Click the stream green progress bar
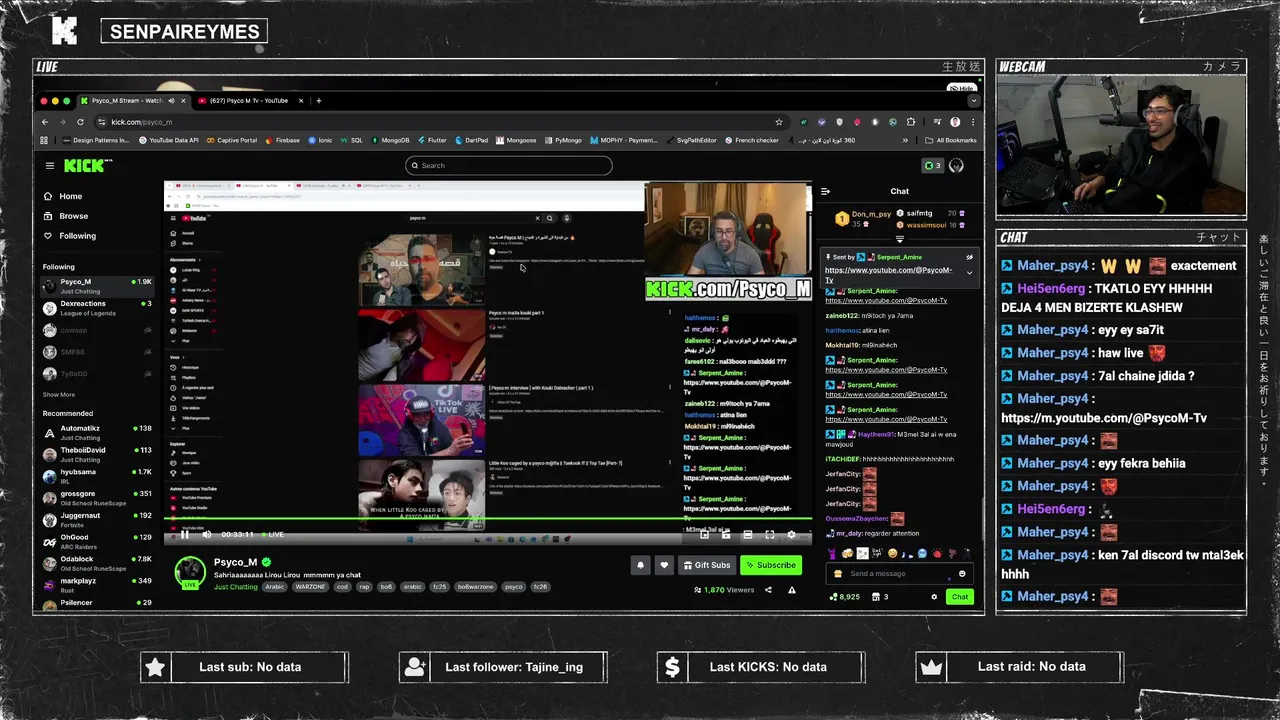 (488, 520)
